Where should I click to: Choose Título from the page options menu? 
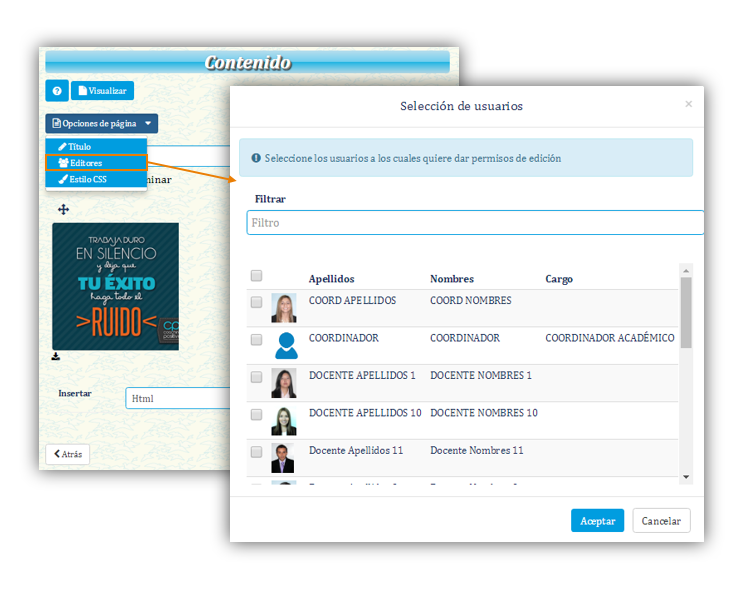pyautogui.click(x=96, y=147)
